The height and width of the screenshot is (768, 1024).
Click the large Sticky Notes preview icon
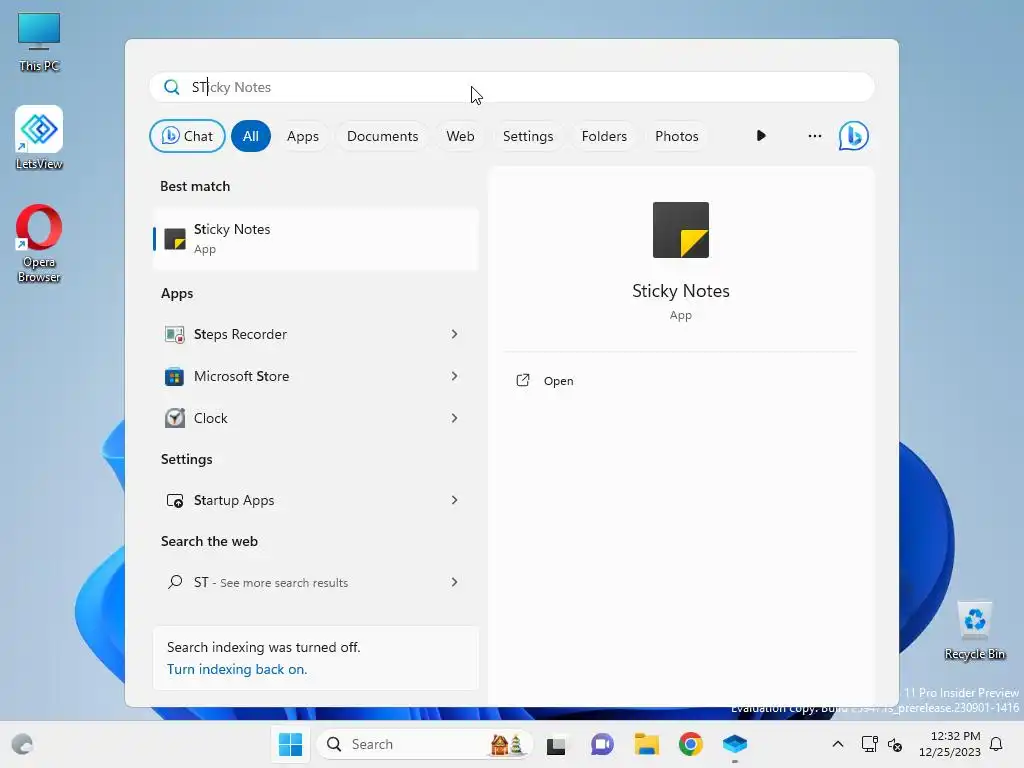tap(680, 230)
